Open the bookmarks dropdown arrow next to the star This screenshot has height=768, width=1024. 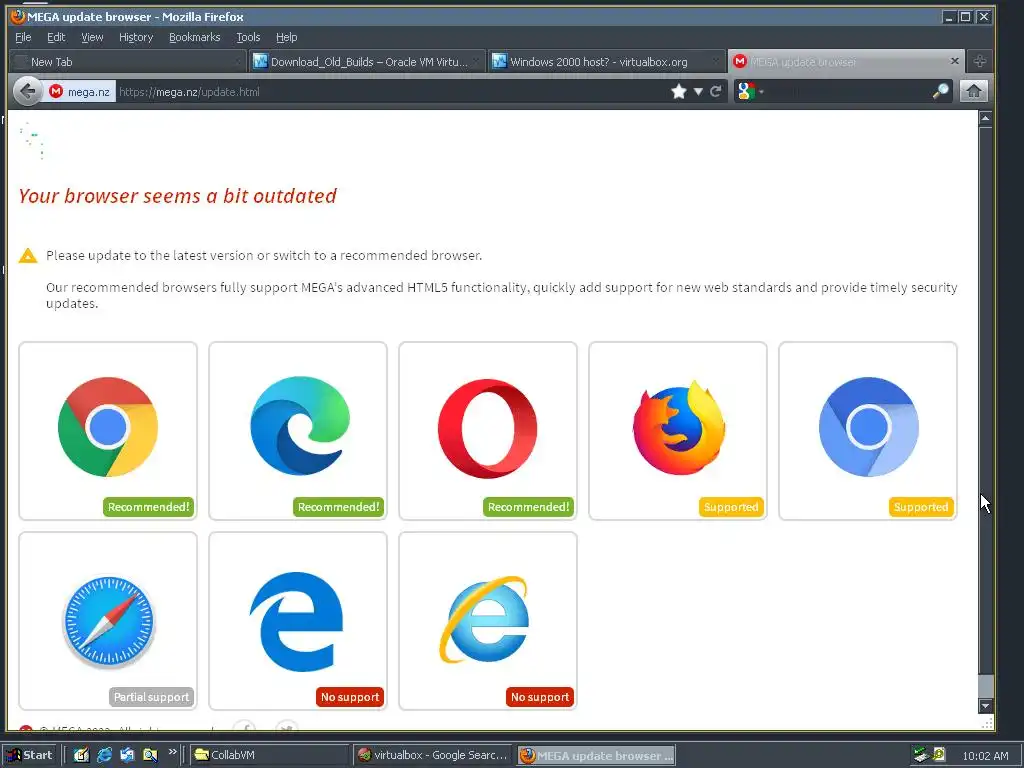point(698,91)
